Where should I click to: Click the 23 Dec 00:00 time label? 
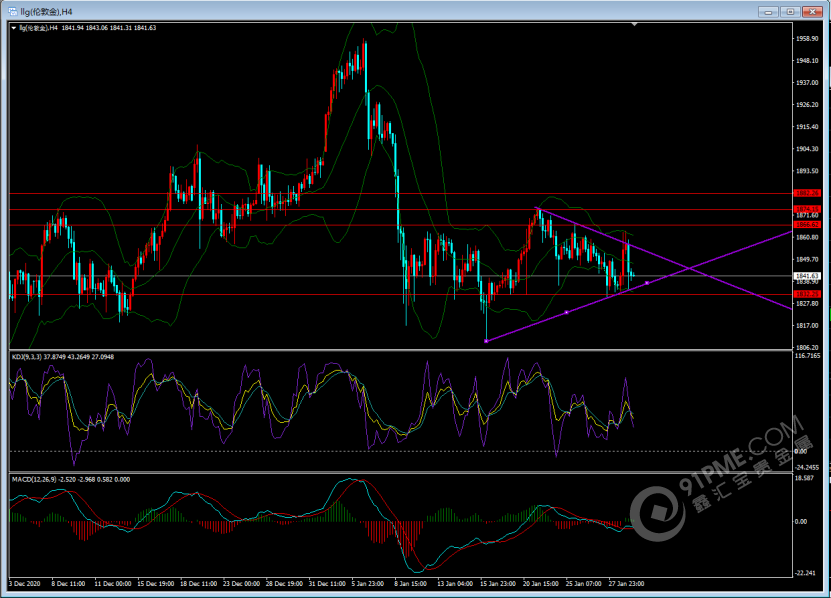(242, 584)
